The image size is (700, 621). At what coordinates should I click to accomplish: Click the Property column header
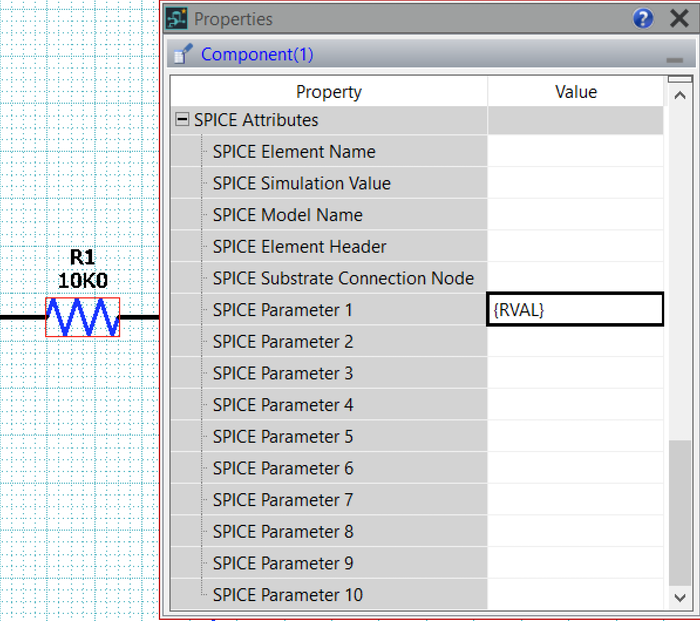point(329,92)
